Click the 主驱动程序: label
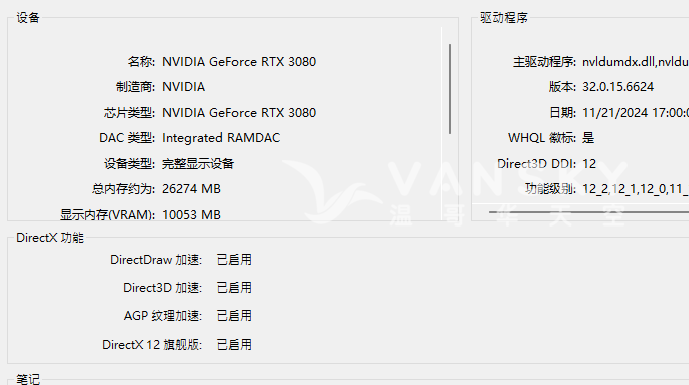689x385 pixels. tap(544, 62)
